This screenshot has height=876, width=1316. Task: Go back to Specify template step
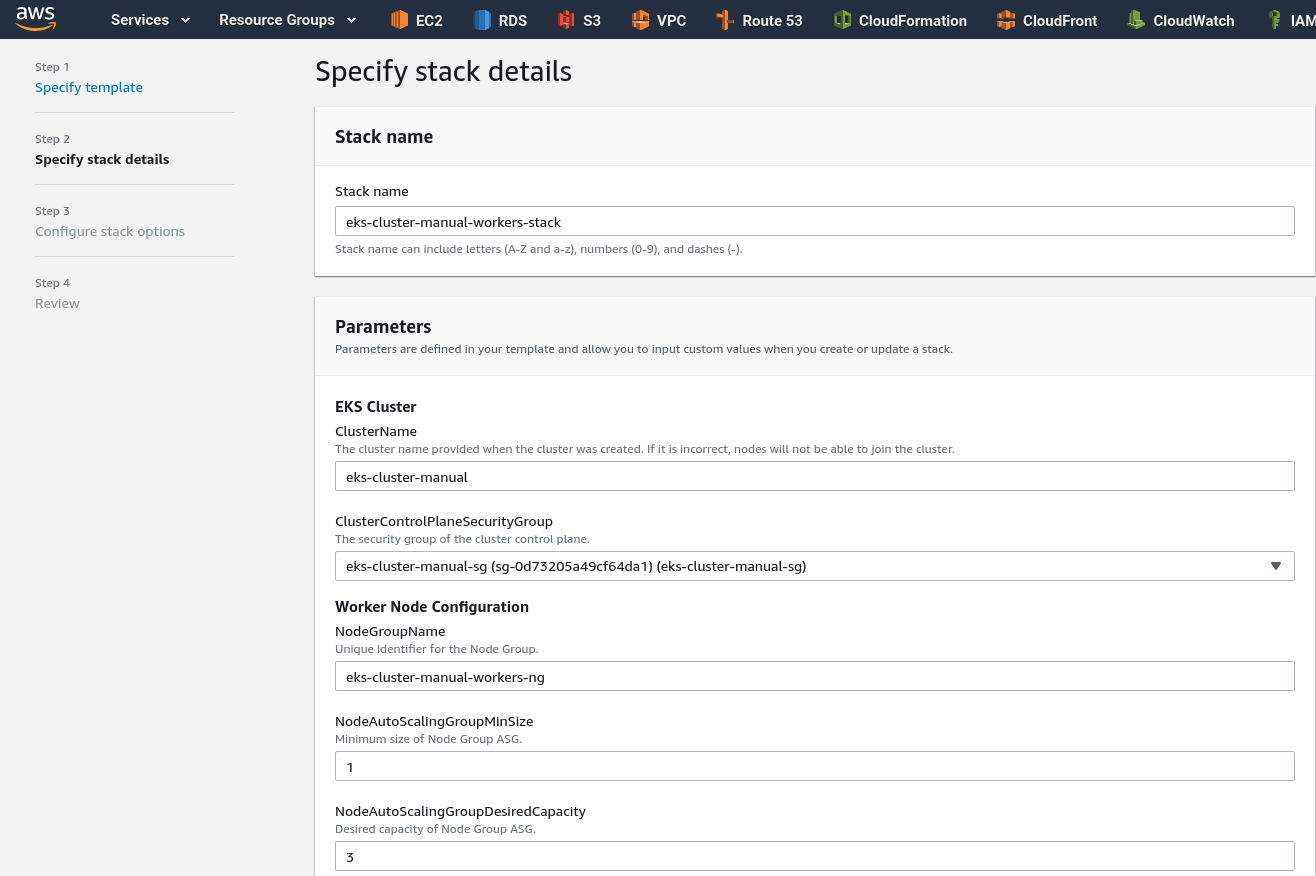point(89,87)
